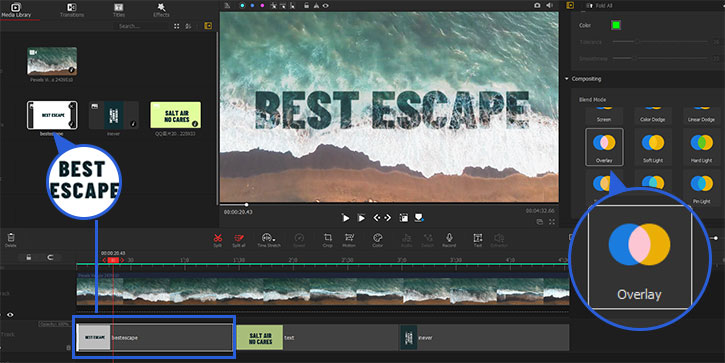Choose the Pin Light blend mode
Viewport: 725px width, 363px height.
point(701,187)
